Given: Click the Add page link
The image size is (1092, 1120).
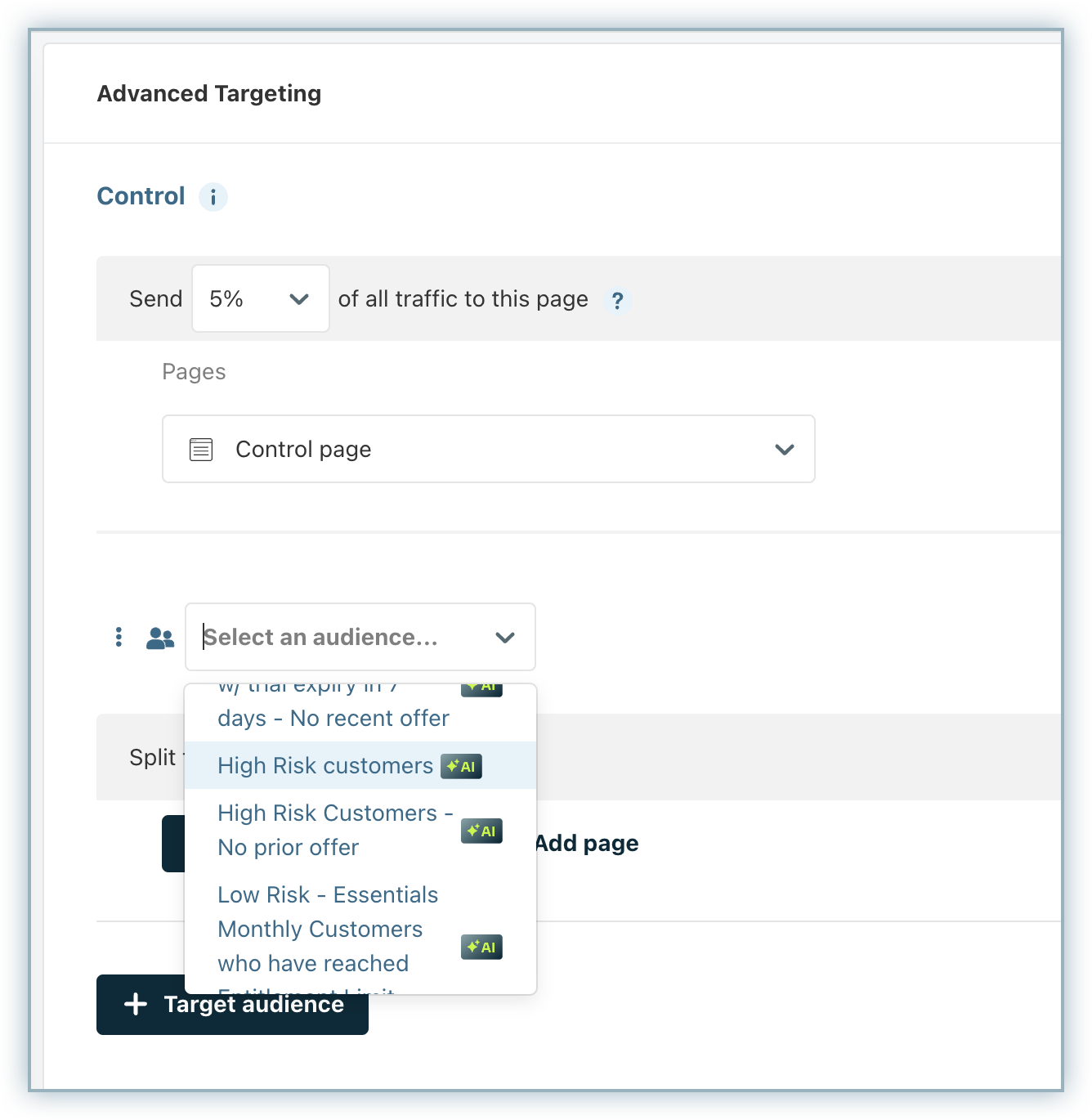Looking at the screenshot, I should pyautogui.click(x=587, y=844).
